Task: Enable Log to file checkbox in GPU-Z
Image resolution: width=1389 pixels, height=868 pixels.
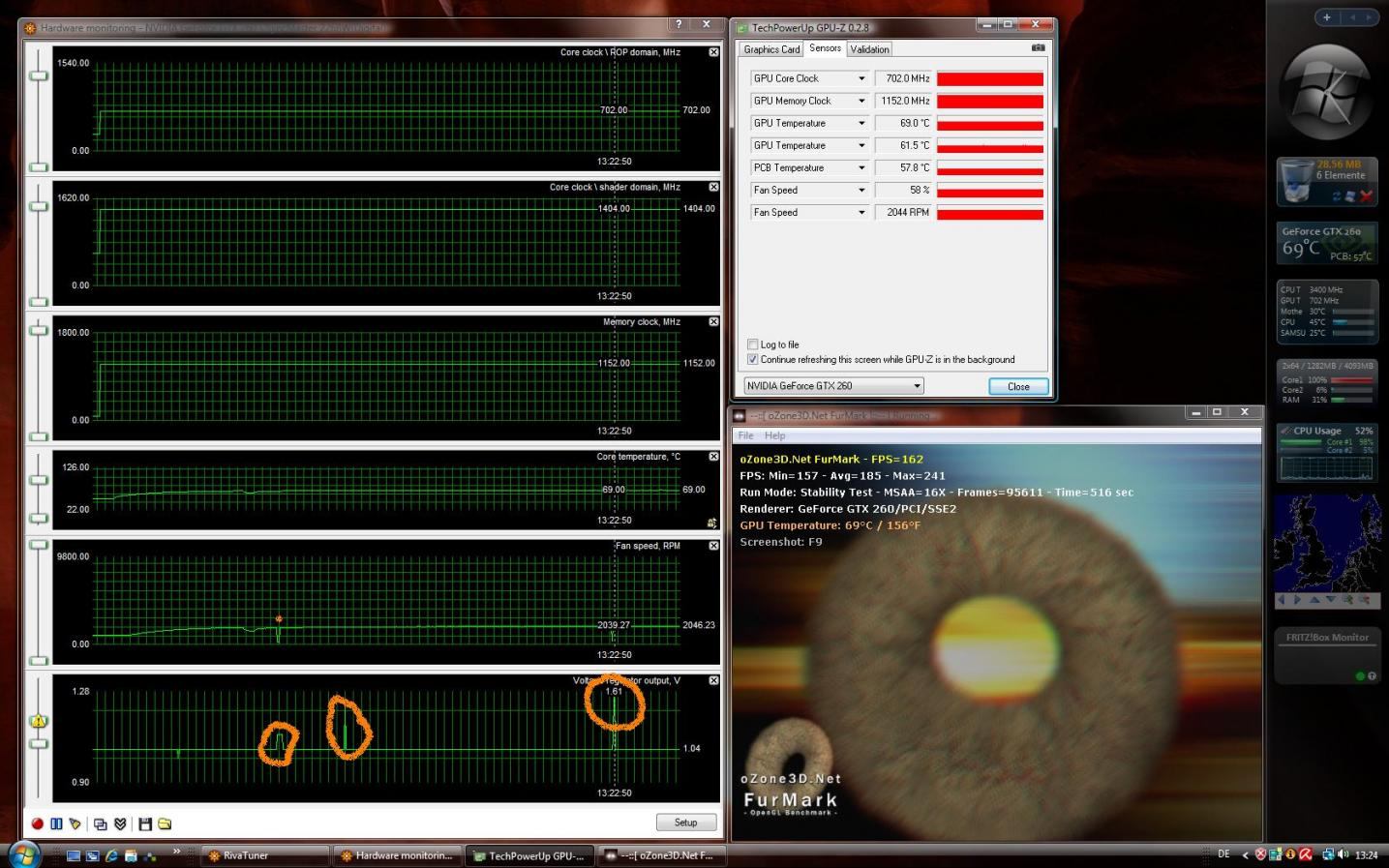Action: click(752, 344)
